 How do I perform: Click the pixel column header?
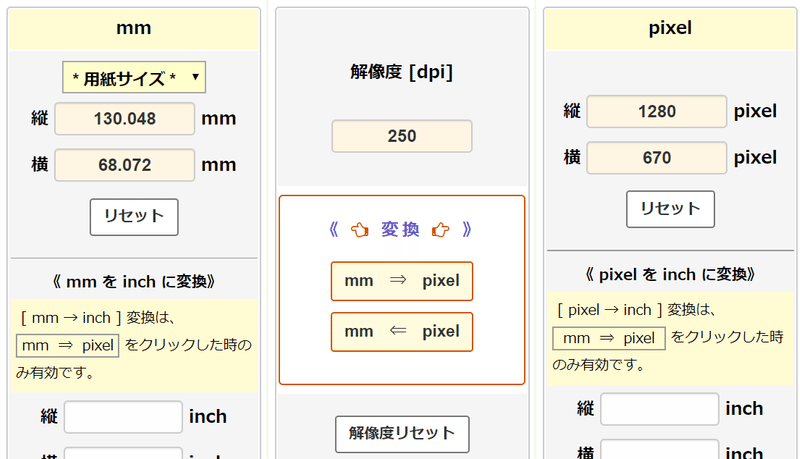(670, 29)
